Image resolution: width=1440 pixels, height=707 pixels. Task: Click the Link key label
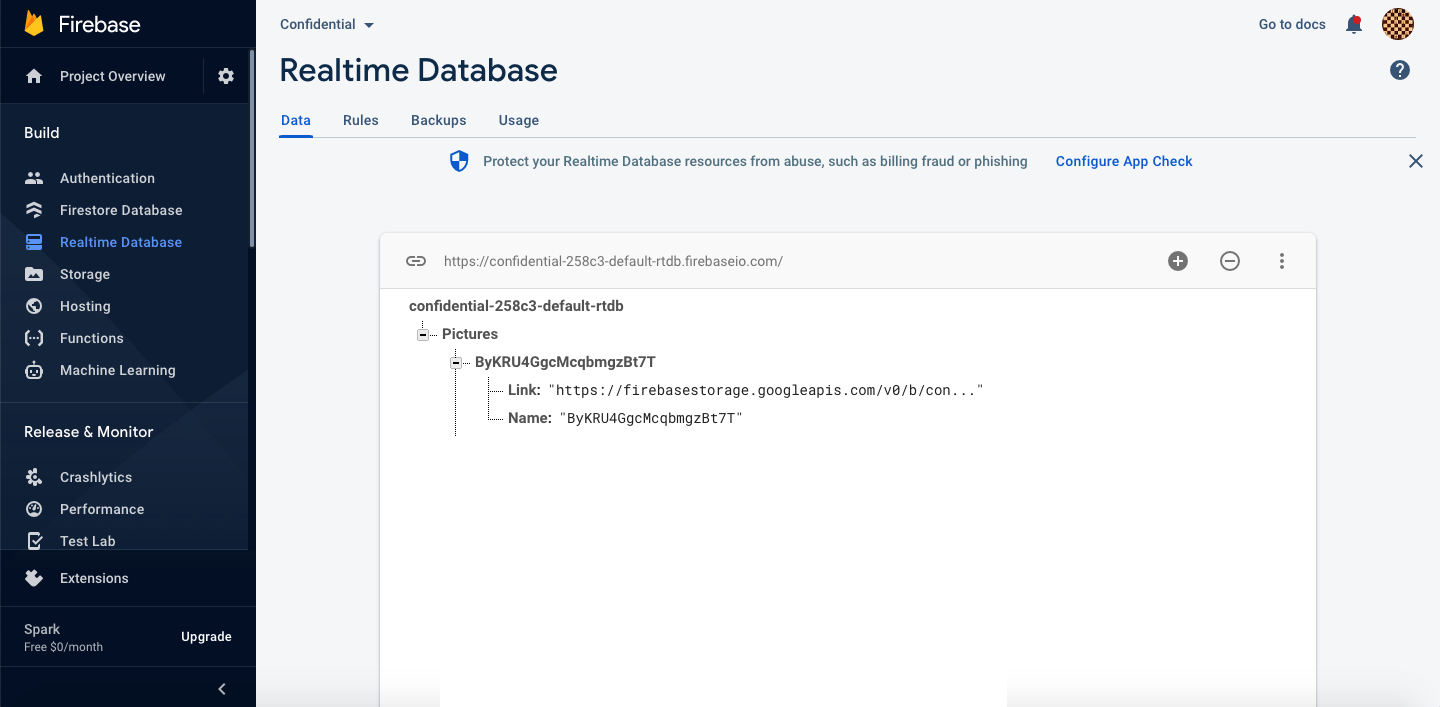pos(524,390)
